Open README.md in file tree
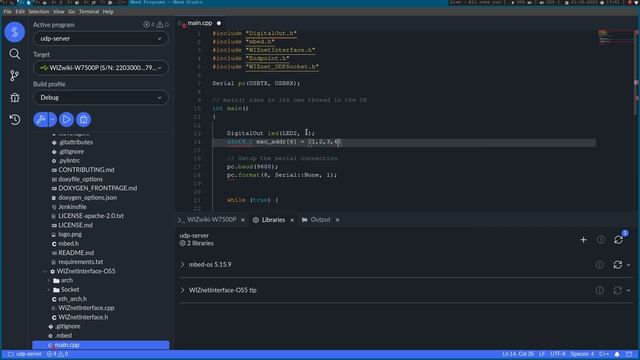640x360 pixels. tap(76, 253)
